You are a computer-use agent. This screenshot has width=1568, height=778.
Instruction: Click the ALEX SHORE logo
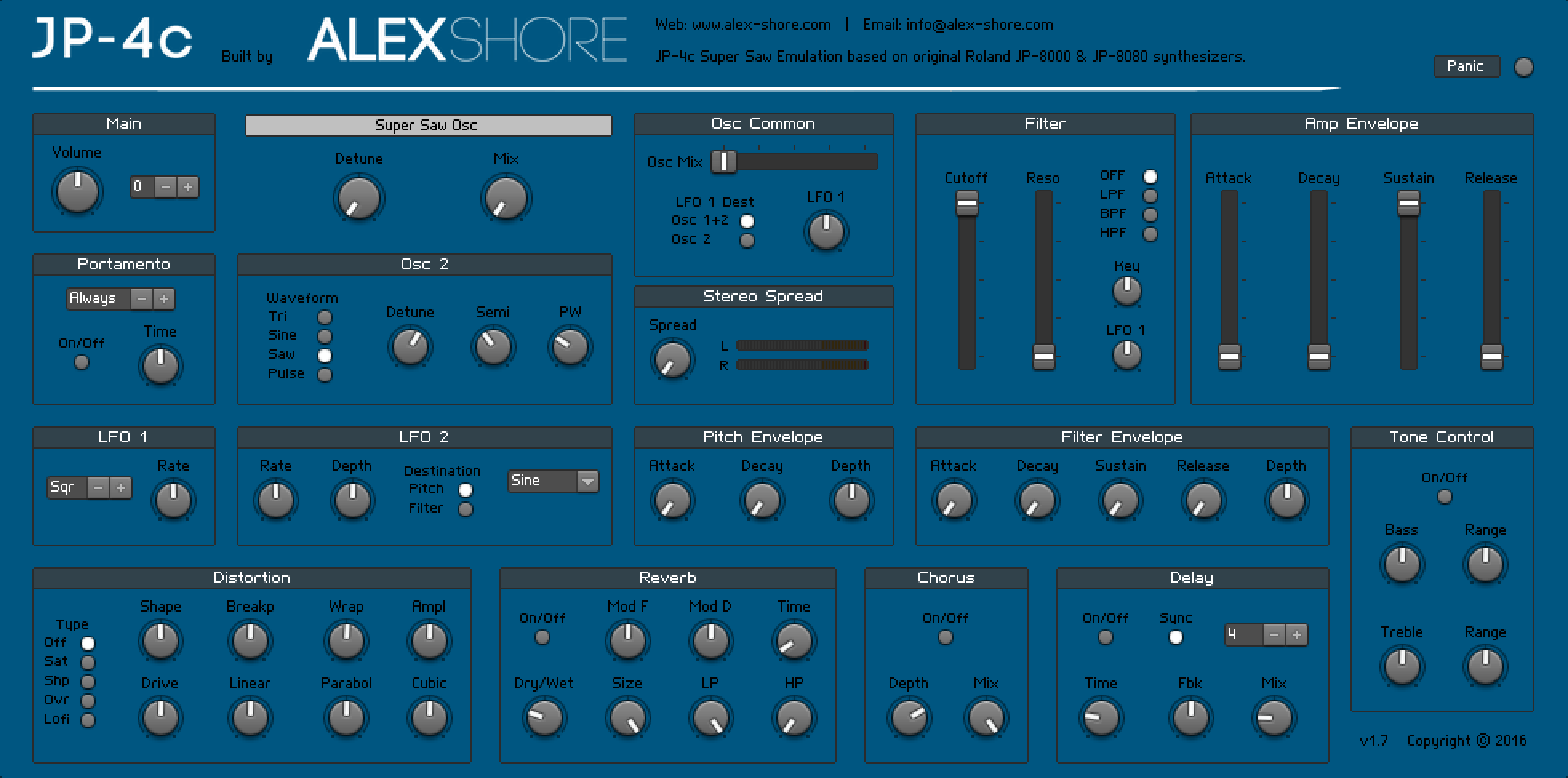point(467,40)
